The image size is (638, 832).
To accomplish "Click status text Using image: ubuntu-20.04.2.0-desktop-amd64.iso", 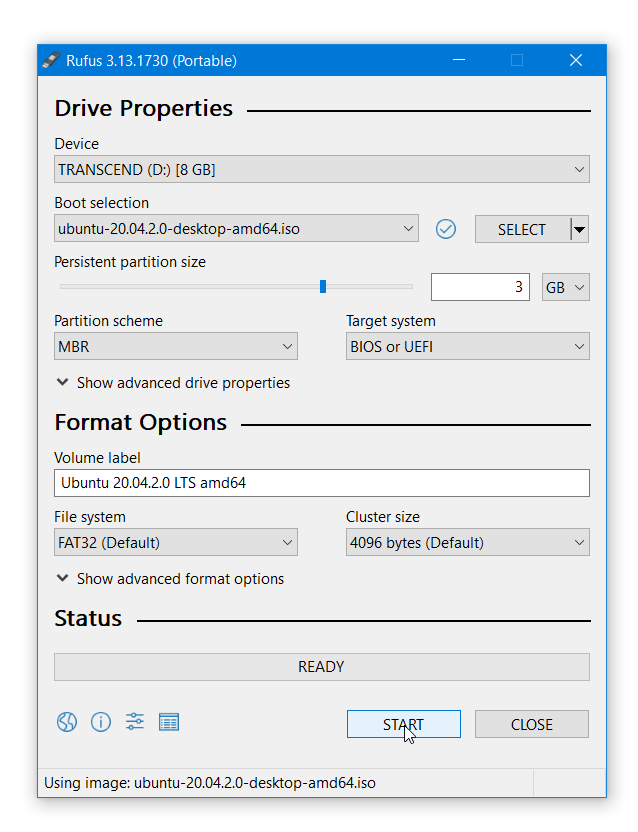I will click(210, 783).
